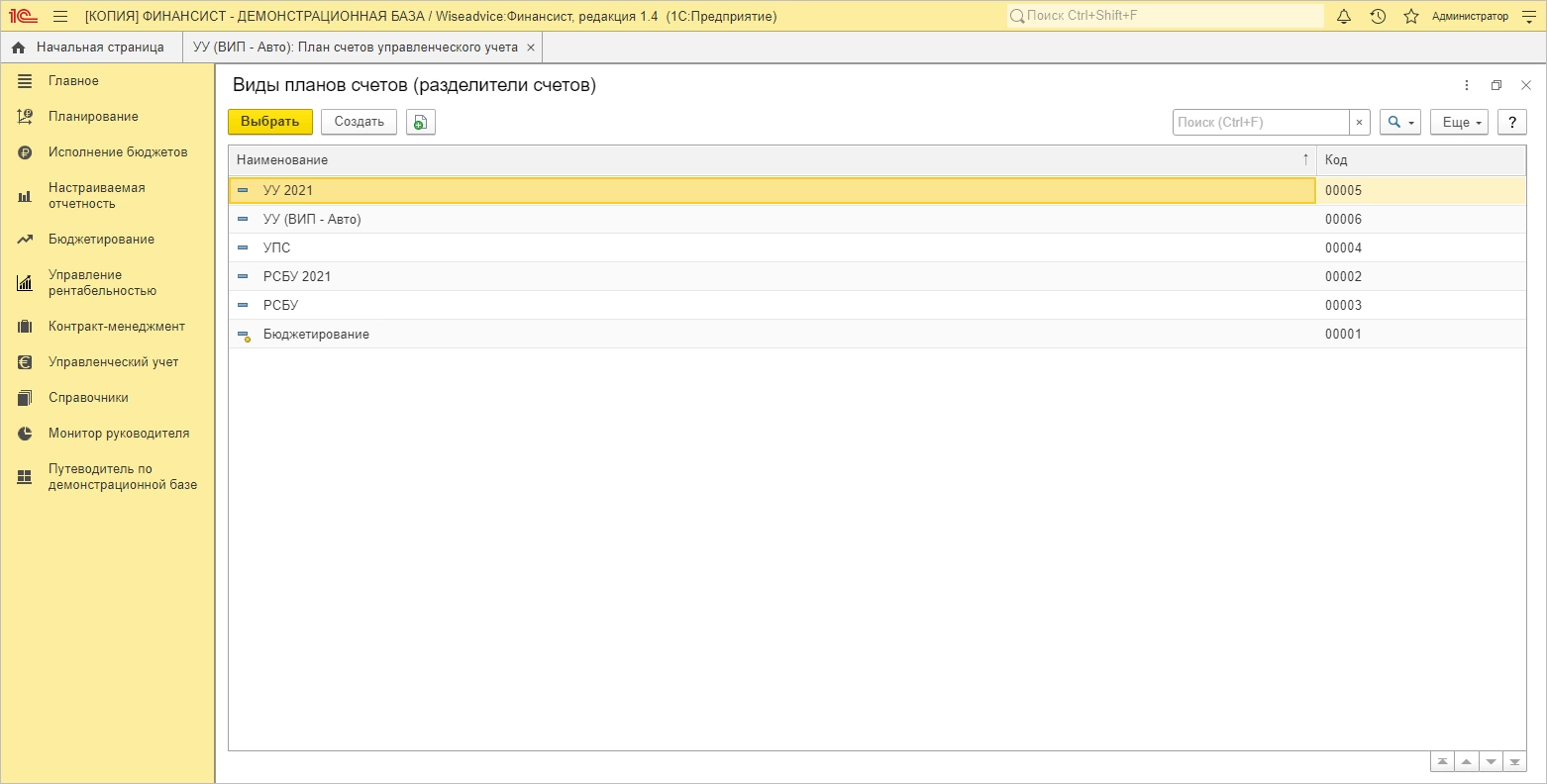1547x784 pixels.
Task: Close the План счетов управленческого учета tab
Action: coord(531,48)
